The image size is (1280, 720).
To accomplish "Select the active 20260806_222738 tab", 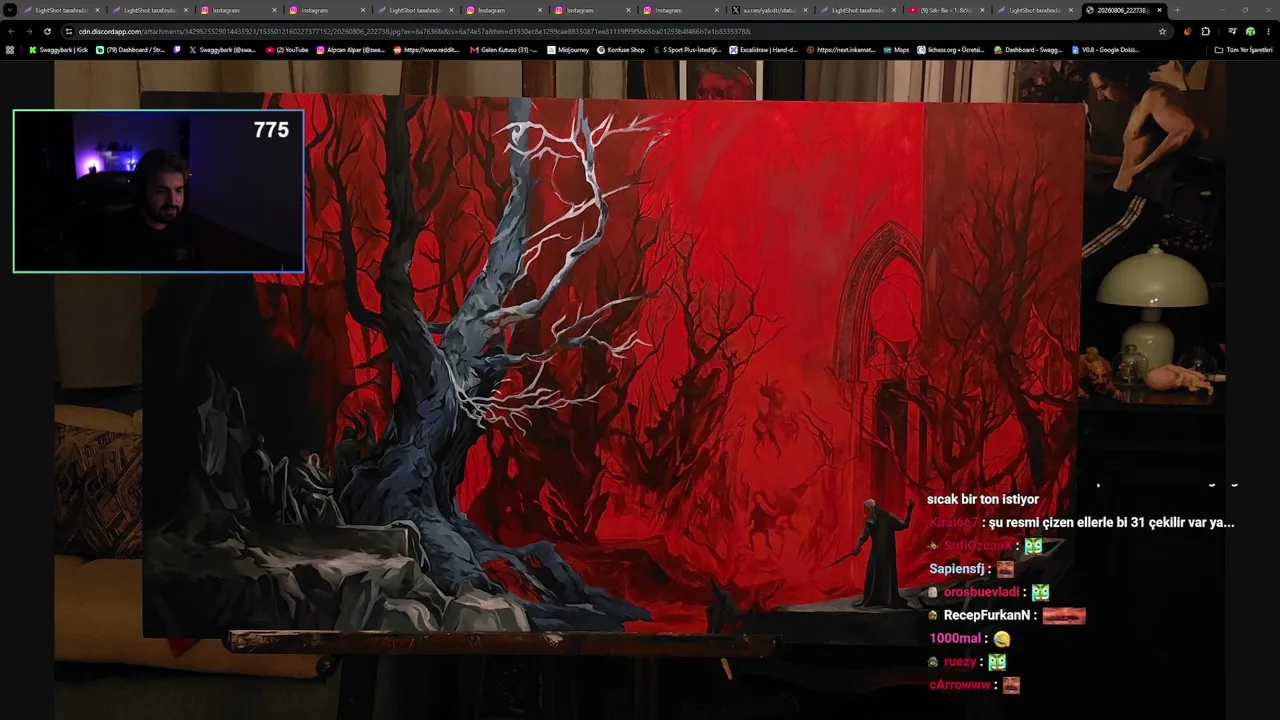I will (x=1124, y=10).
